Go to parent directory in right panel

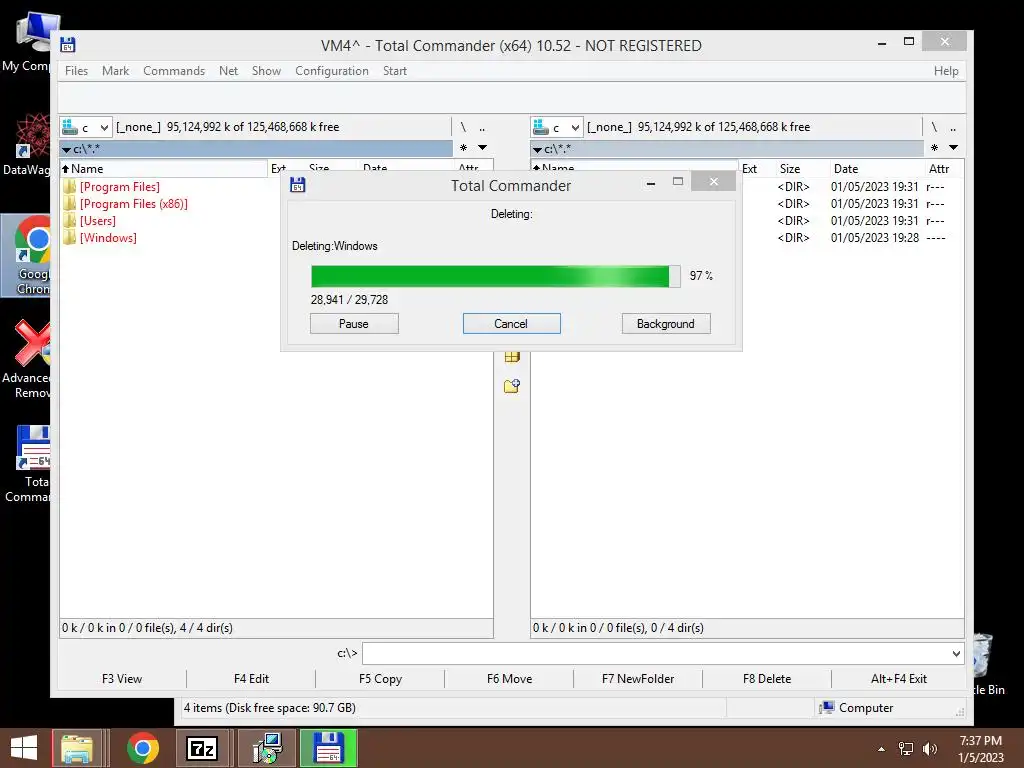[x=953, y=127]
